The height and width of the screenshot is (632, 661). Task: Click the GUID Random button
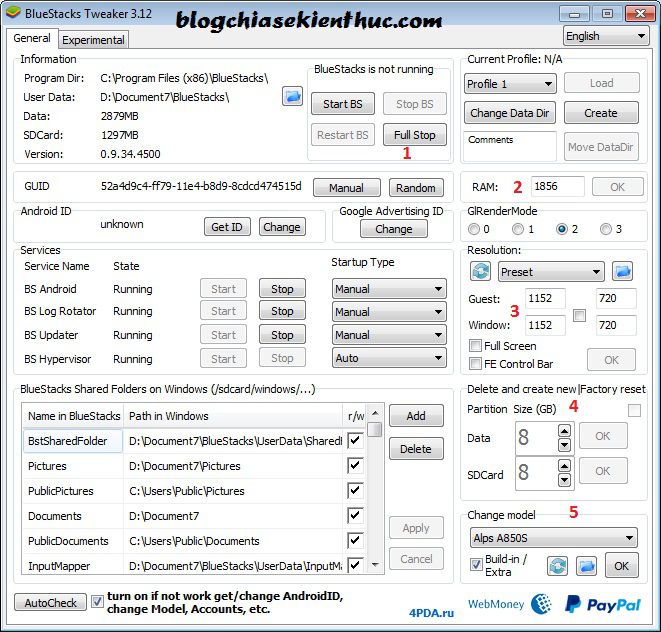416,188
